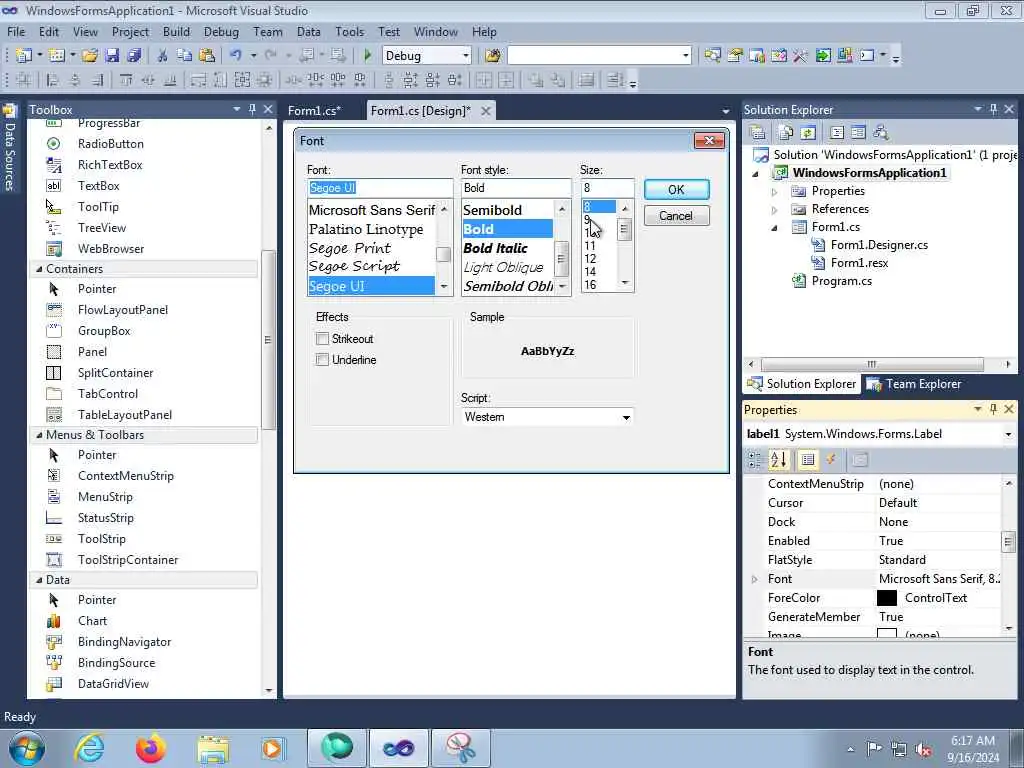1024x768 pixels.
Task: Click the Find in Files icon
Action: (493, 56)
